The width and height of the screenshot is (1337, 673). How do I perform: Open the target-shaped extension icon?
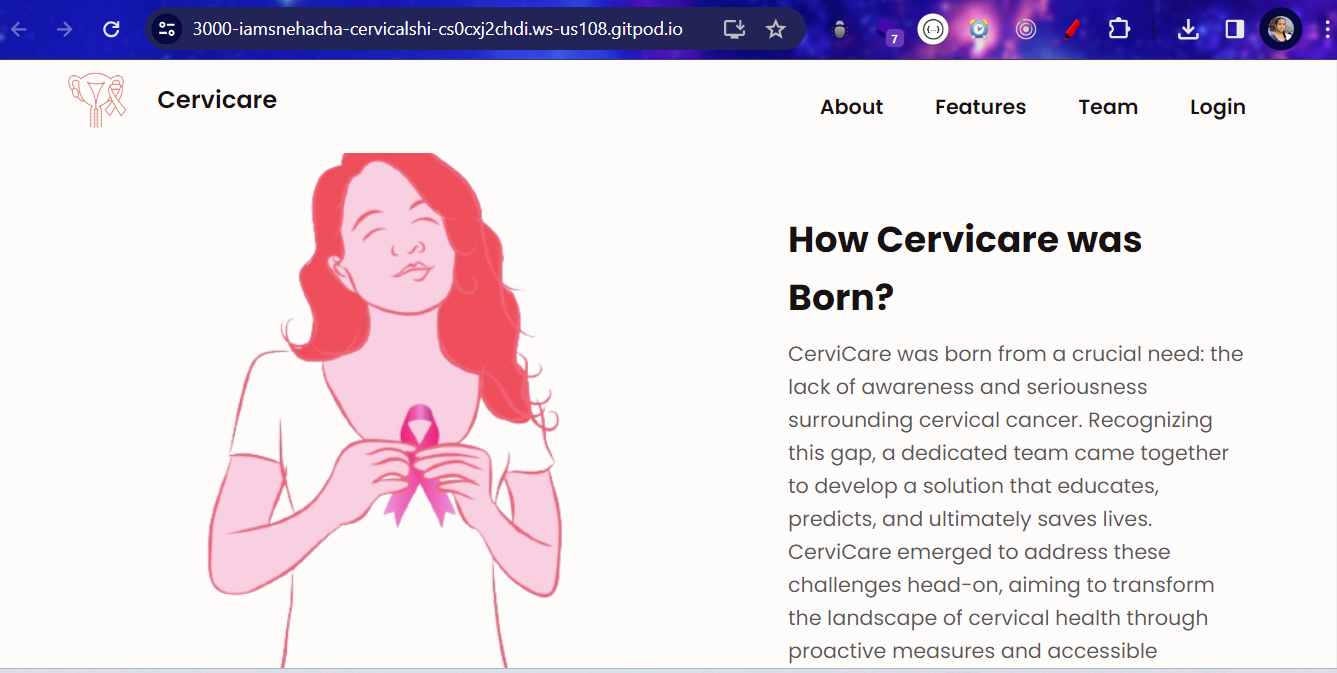1027,29
